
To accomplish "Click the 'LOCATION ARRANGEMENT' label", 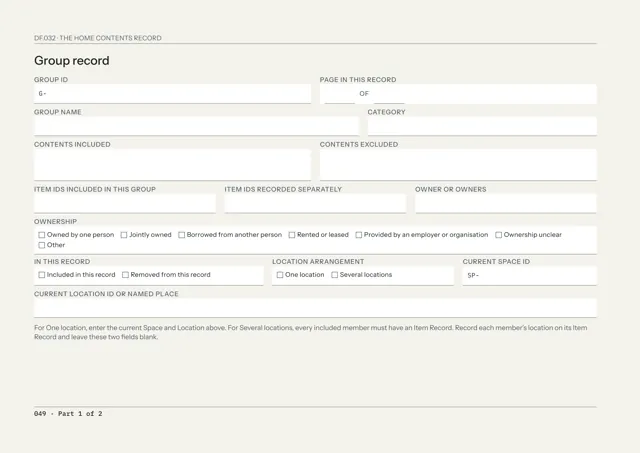I will click(x=318, y=262).
